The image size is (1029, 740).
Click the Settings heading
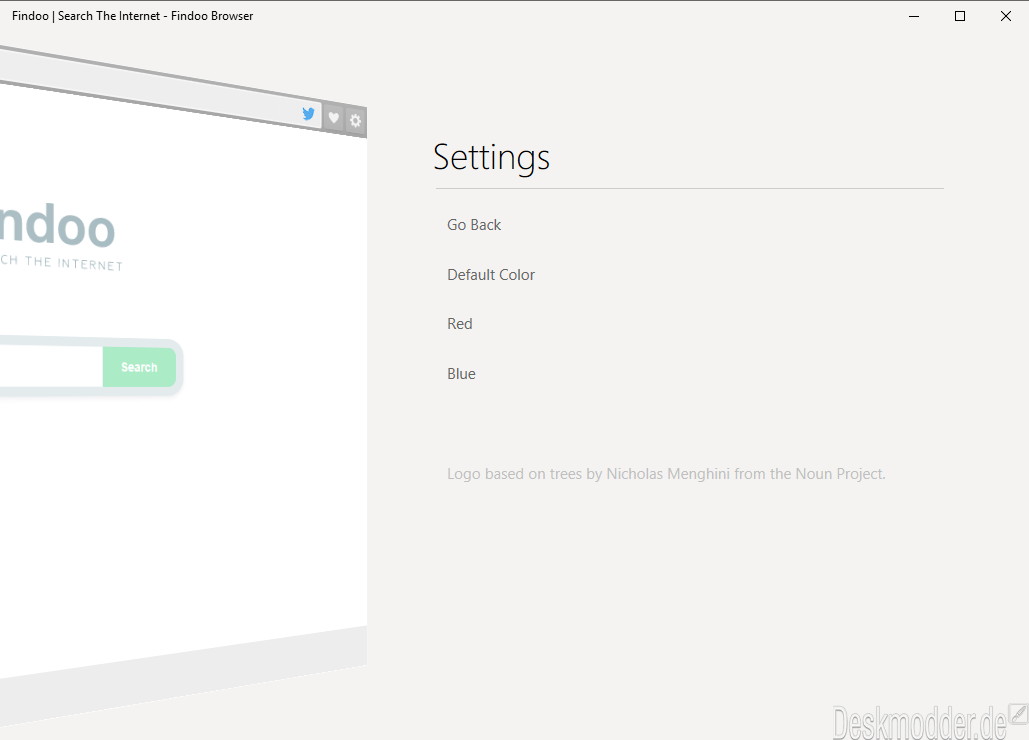point(492,157)
